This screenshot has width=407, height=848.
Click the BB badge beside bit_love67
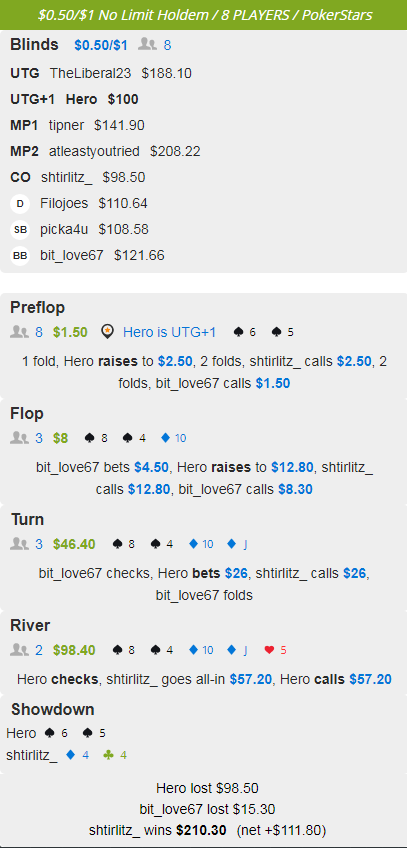pos(20,256)
